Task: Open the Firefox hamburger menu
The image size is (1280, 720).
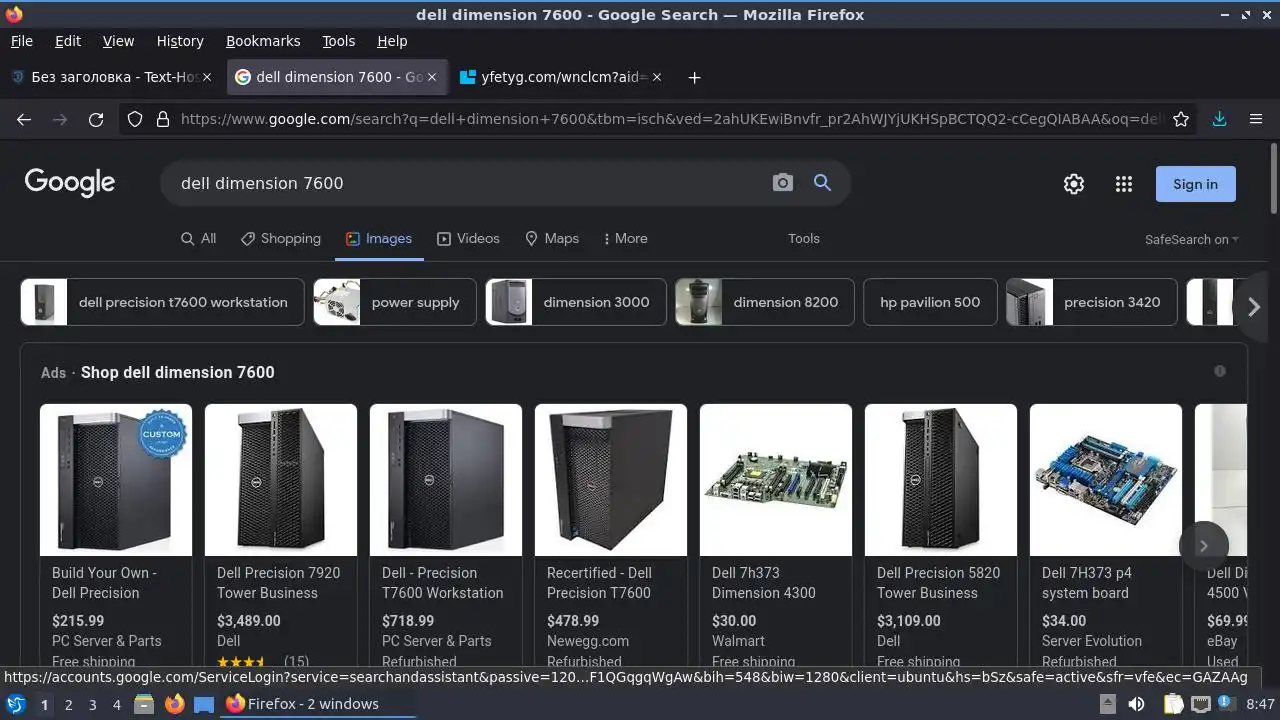Action: pyautogui.click(x=1256, y=119)
